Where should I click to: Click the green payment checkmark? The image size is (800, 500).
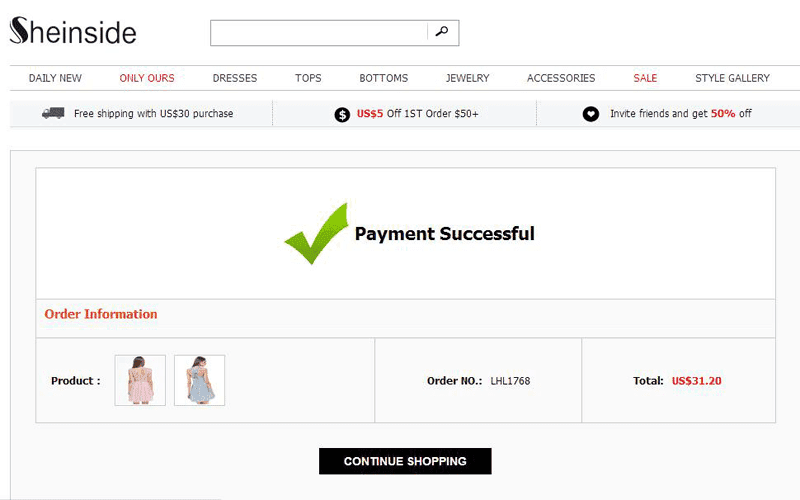click(x=317, y=233)
